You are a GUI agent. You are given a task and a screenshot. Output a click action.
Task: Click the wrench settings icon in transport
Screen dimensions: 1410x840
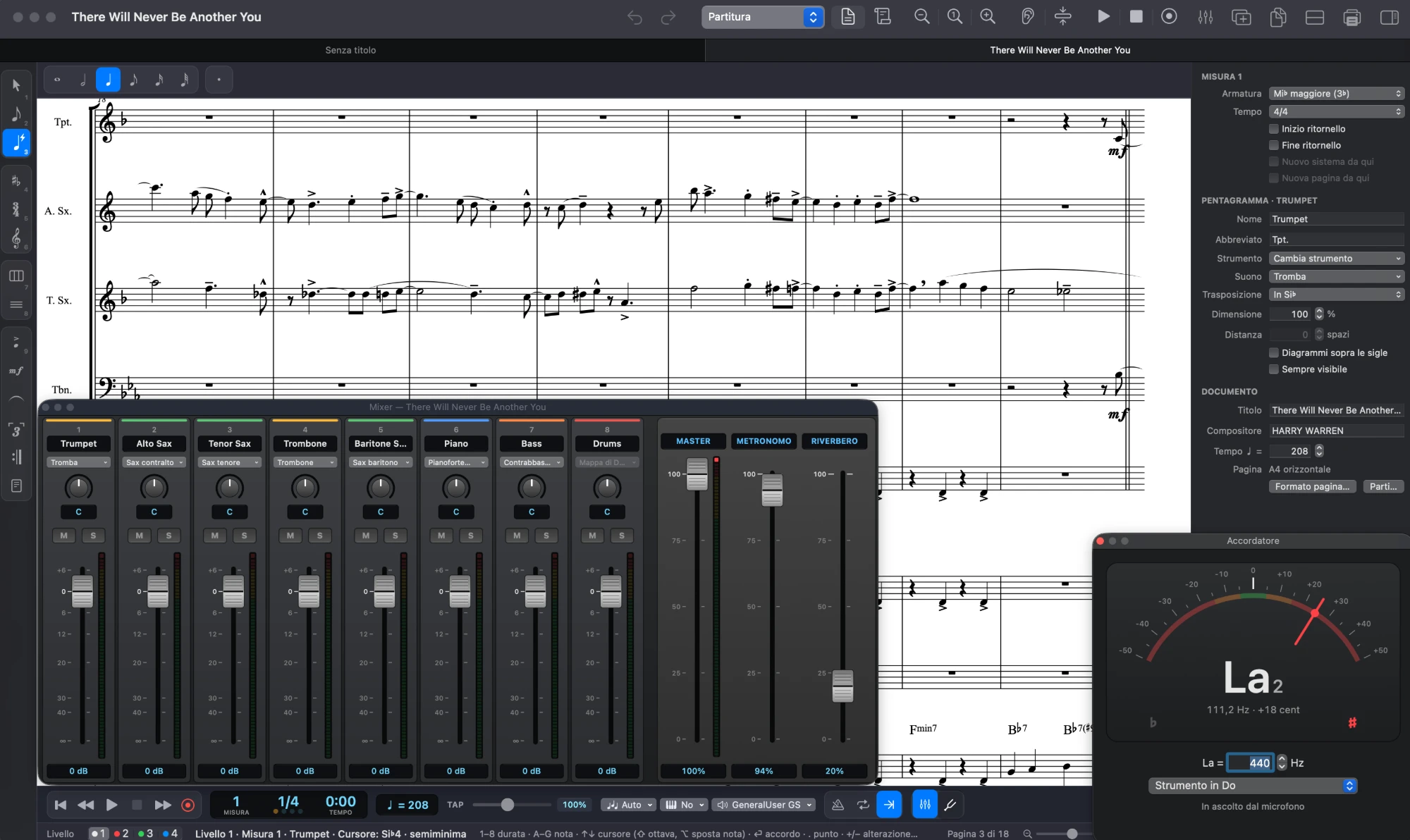tap(950, 805)
